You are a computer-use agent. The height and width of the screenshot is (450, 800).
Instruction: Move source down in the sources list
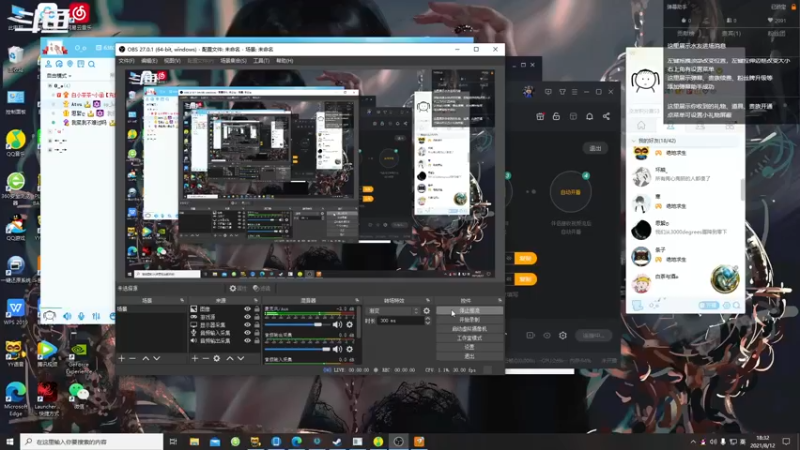coord(241,359)
